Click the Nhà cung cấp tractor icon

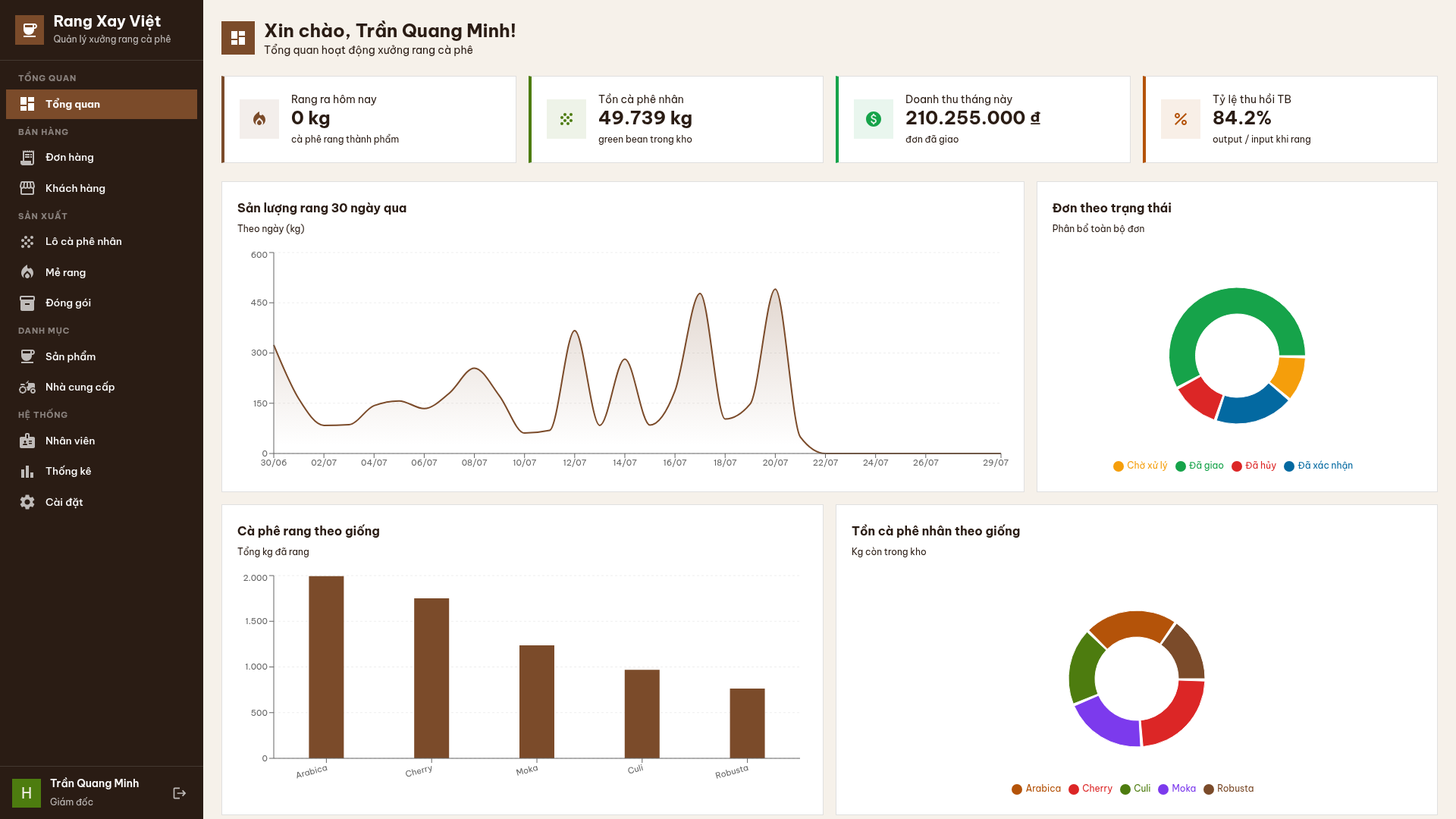[x=27, y=387]
